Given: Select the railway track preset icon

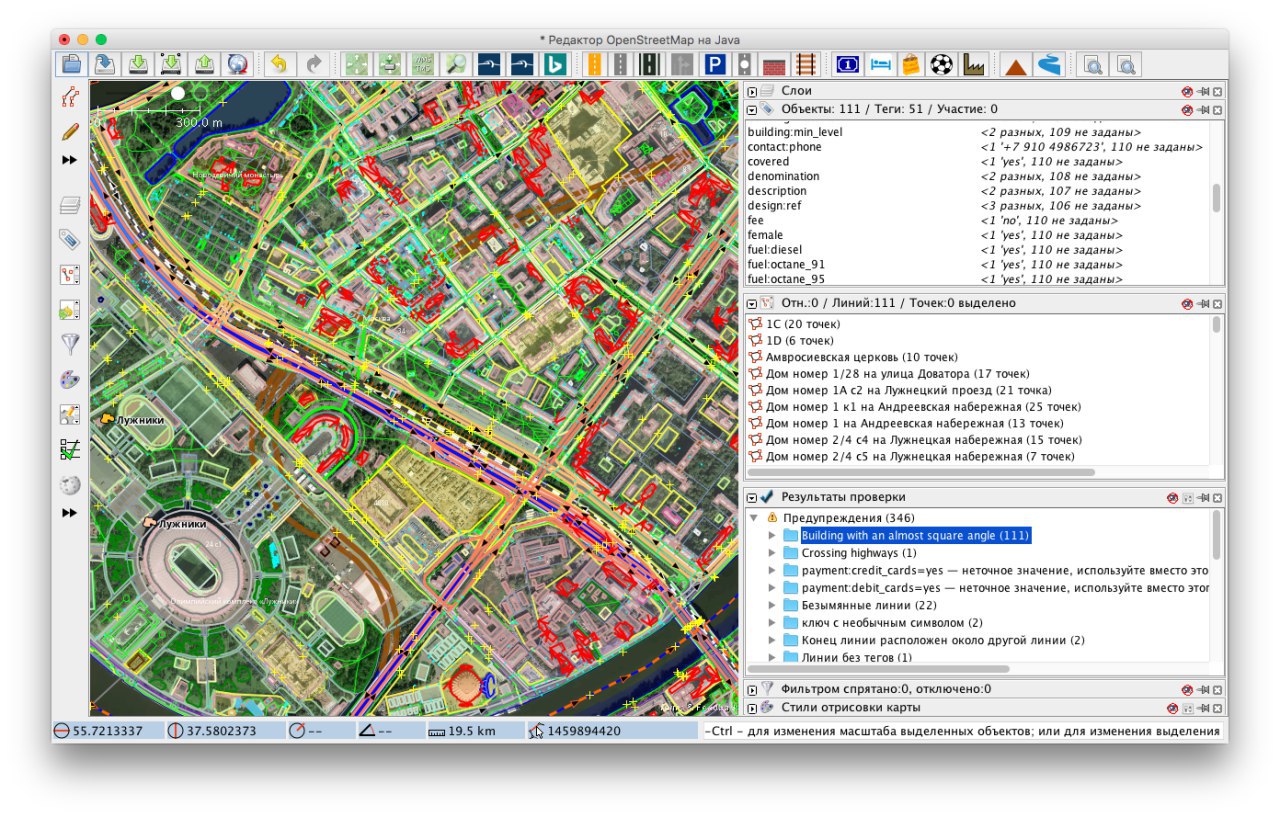Looking at the screenshot, I should click(x=804, y=64).
